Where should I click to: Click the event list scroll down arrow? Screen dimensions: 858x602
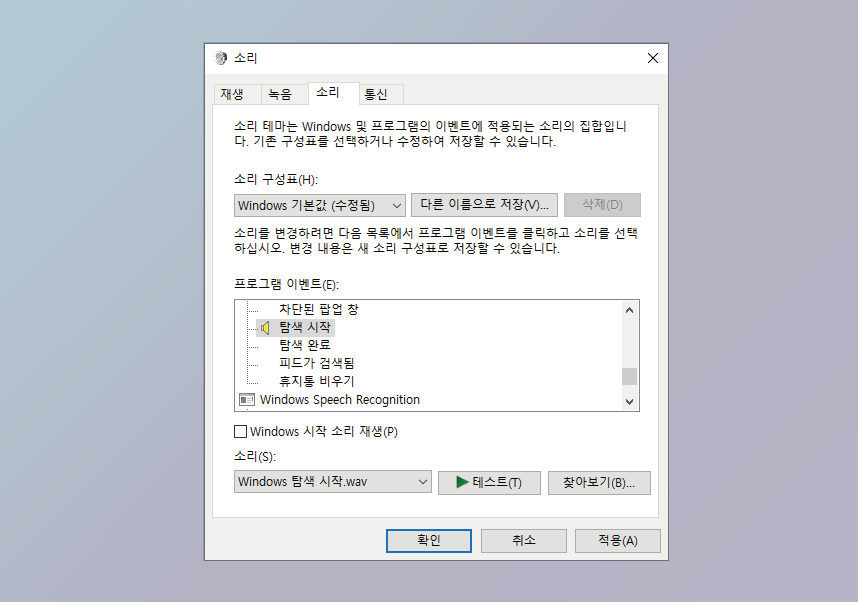click(x=629, y=402)
